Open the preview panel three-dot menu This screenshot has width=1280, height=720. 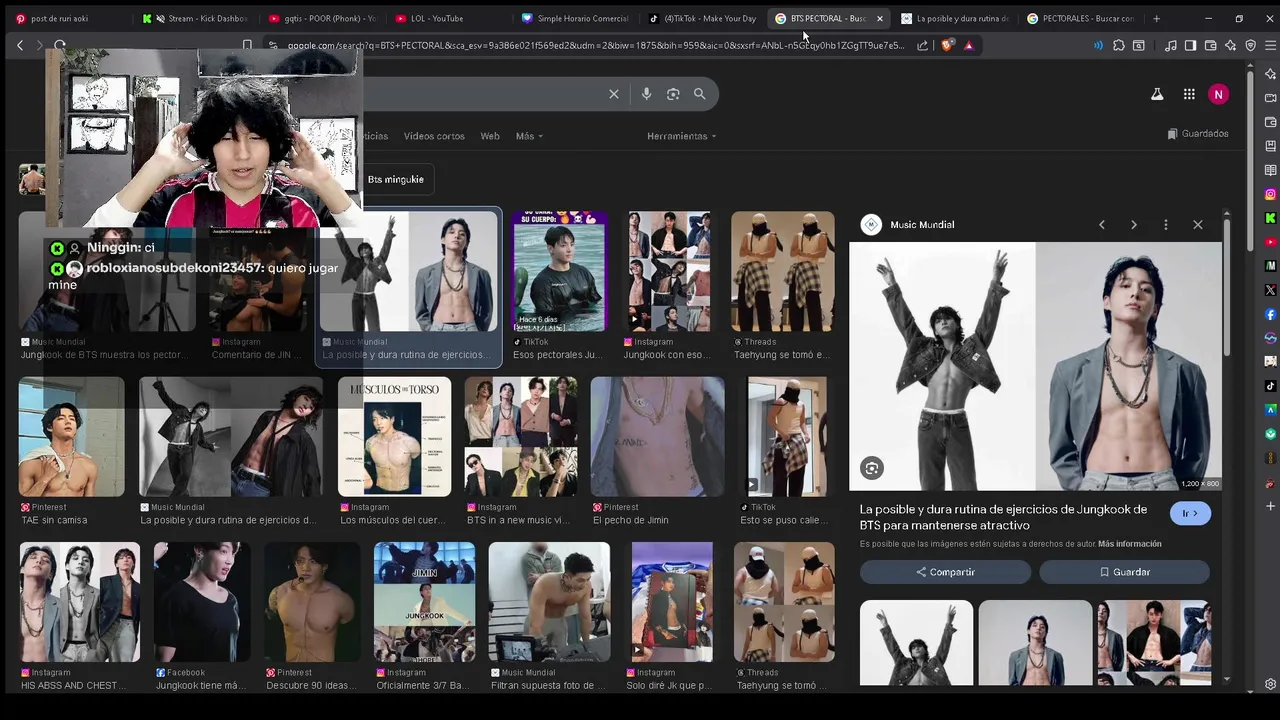[x=1166, y=225]
